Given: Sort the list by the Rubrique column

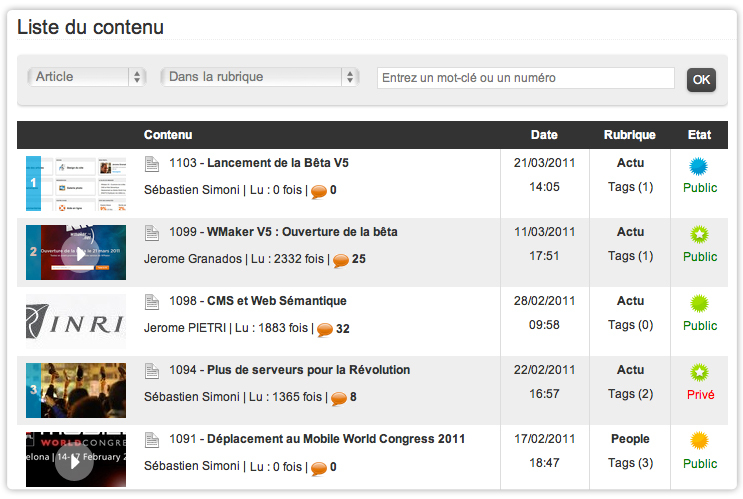Looking at the screenshot, I should (x=630, y=135).
